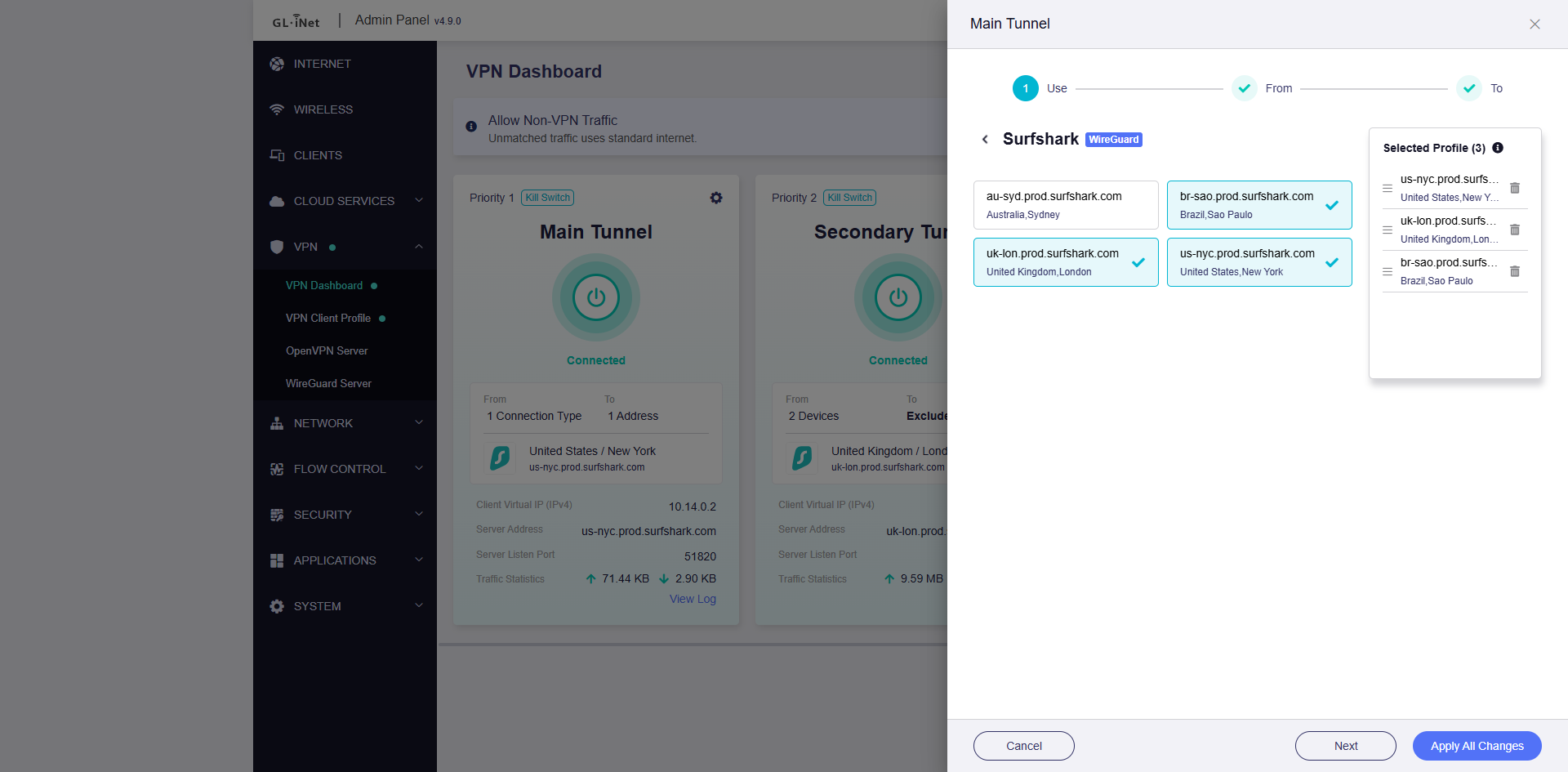1568x772 pixels.
Task: Expand CLOUD SERVICES menu
Action: [345, 201]
